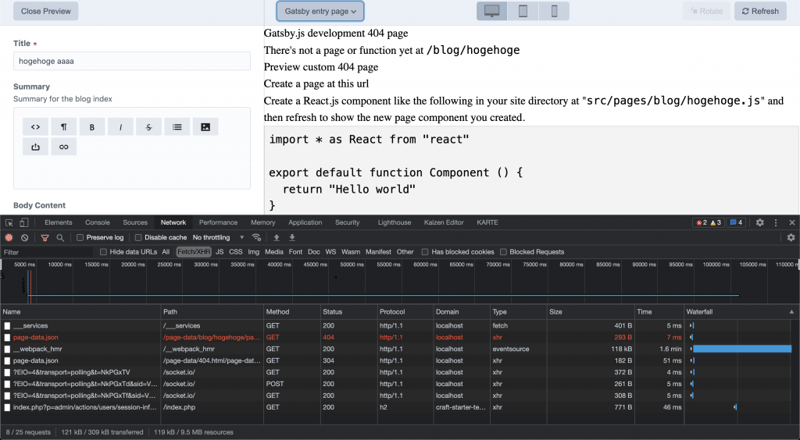Apply italic formatting in Summary editor
This screenshot has width=800, height=440.
(120, 127)
